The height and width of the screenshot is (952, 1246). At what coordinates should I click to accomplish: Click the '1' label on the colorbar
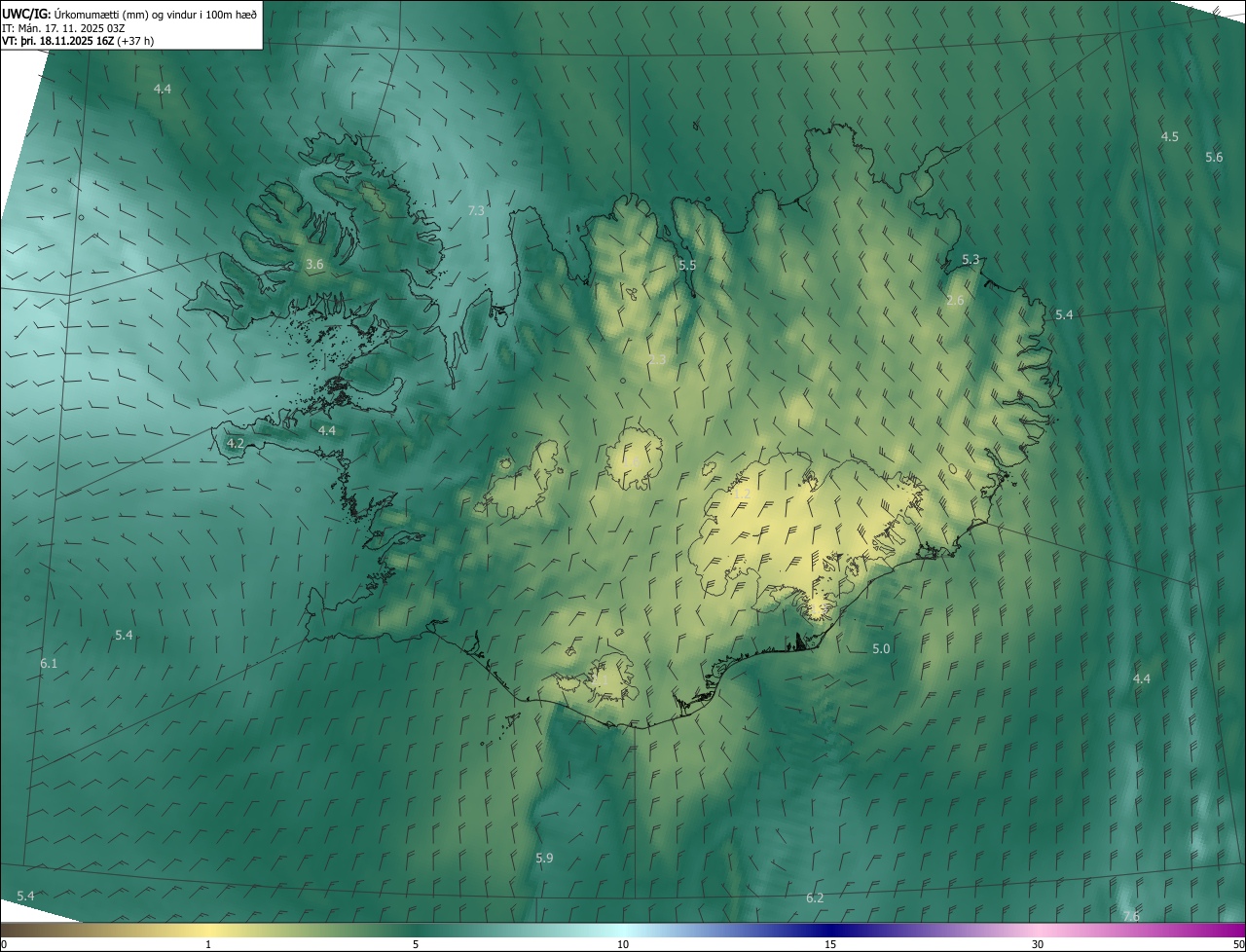[208, 944]
